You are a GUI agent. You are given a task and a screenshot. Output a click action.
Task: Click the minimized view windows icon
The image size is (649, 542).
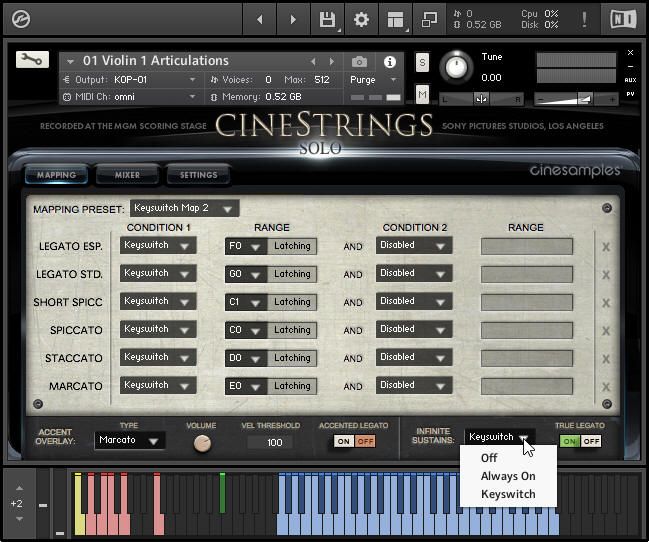coord(429,19)
